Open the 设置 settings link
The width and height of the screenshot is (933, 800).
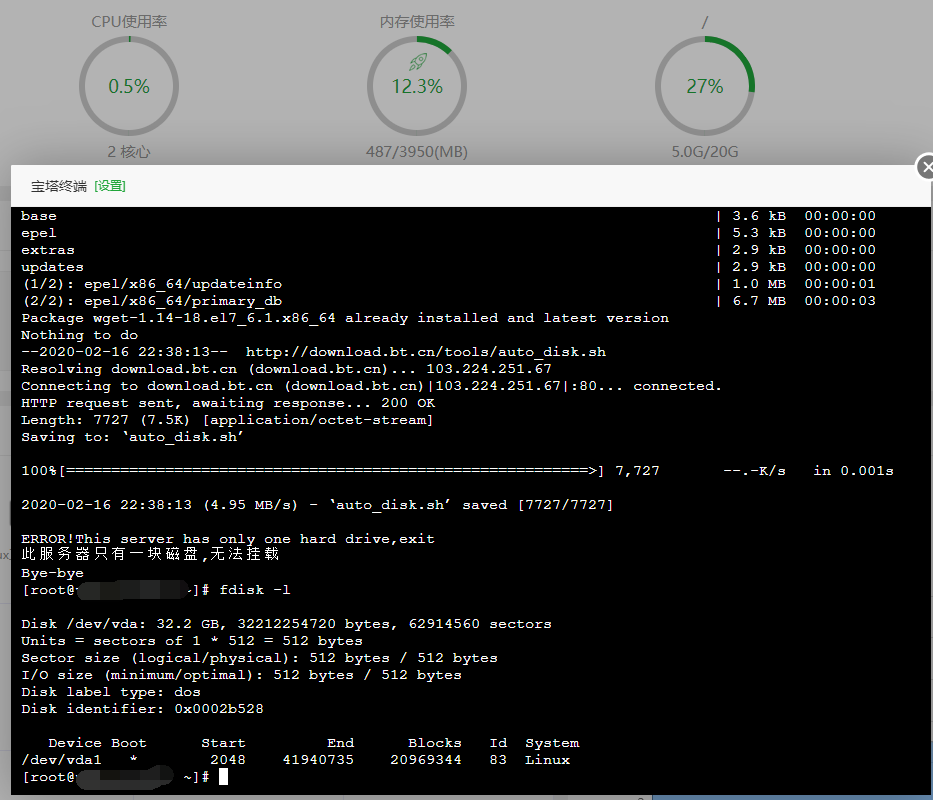110,186
